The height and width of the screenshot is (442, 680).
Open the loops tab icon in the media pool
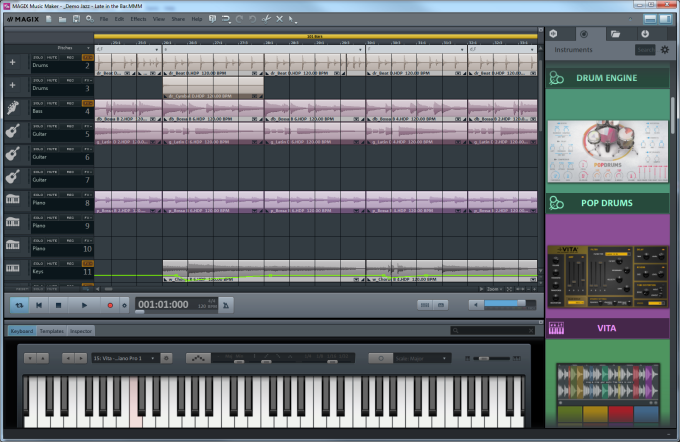click(x=553, y=34)
